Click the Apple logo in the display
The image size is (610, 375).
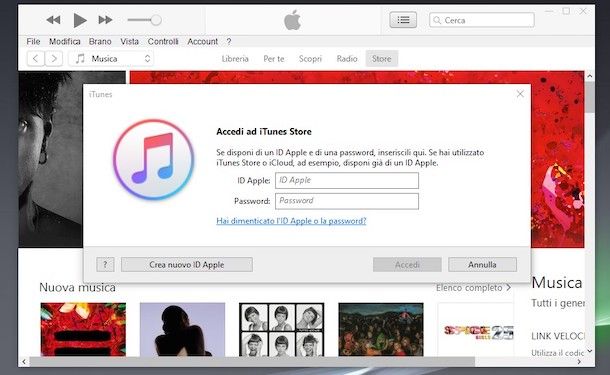coord(293,20)
